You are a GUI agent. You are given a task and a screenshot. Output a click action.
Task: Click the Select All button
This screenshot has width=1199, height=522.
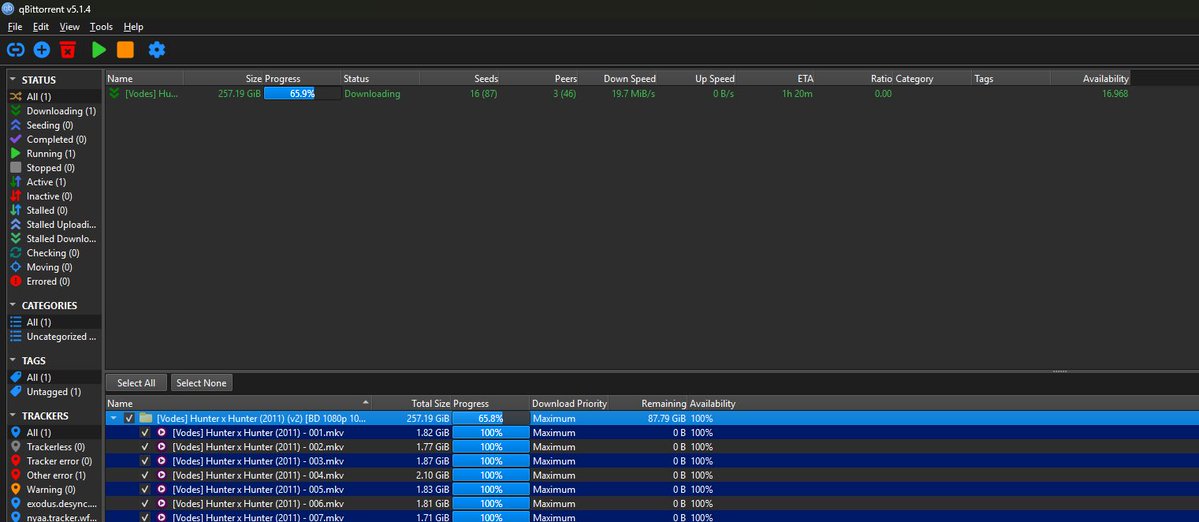tap(136, 383)
